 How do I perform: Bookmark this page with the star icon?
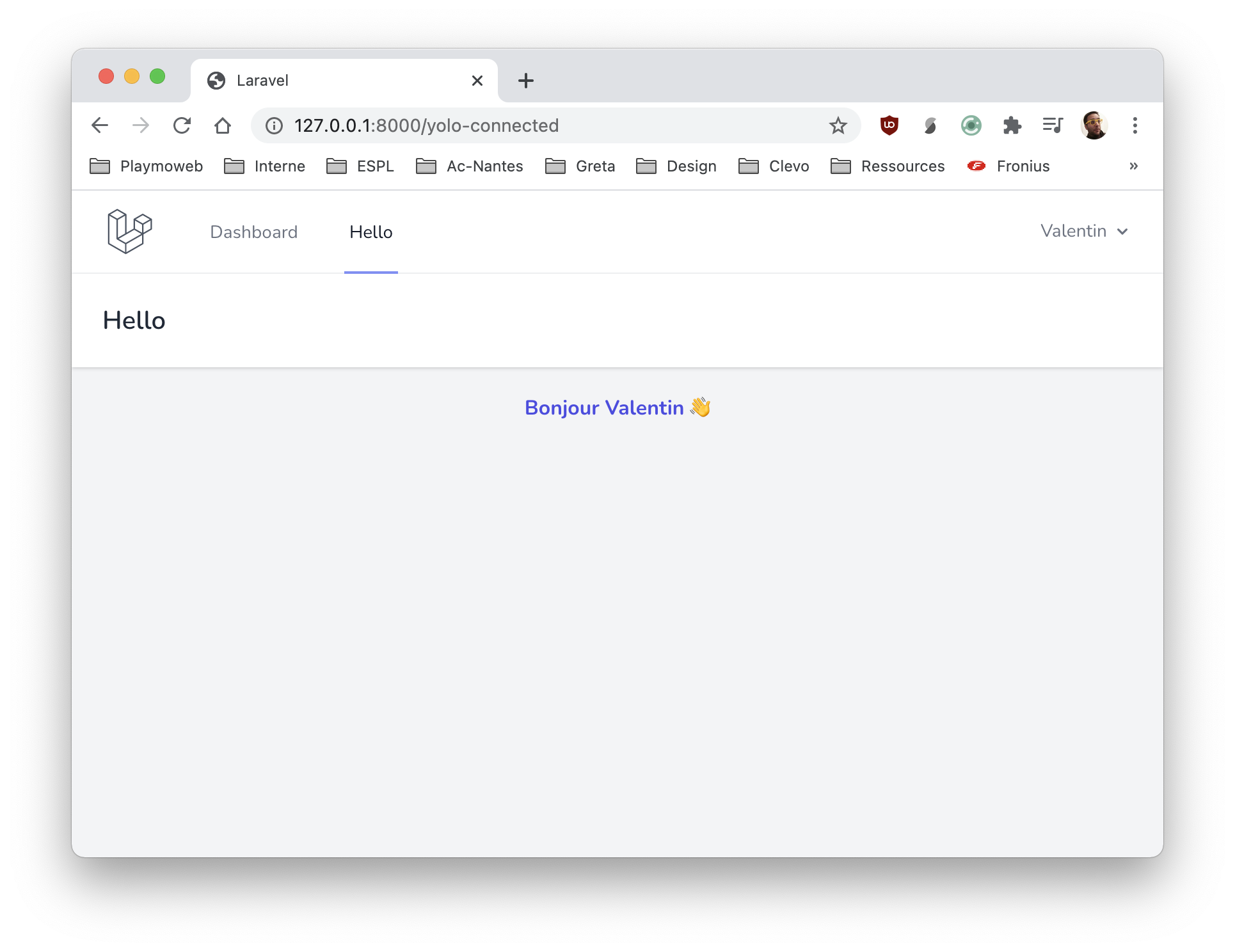[x=838, y=125]
